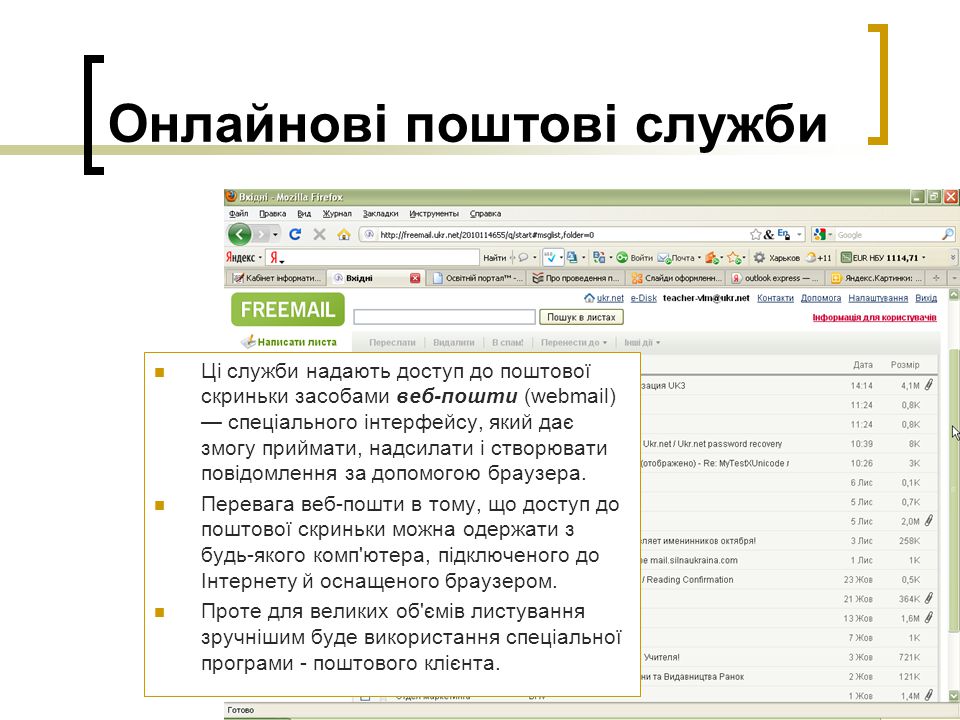Switch to the Про проведення п... tab
Image resolution: width=960 pixels, height=720 pixels.
point(576,278)
